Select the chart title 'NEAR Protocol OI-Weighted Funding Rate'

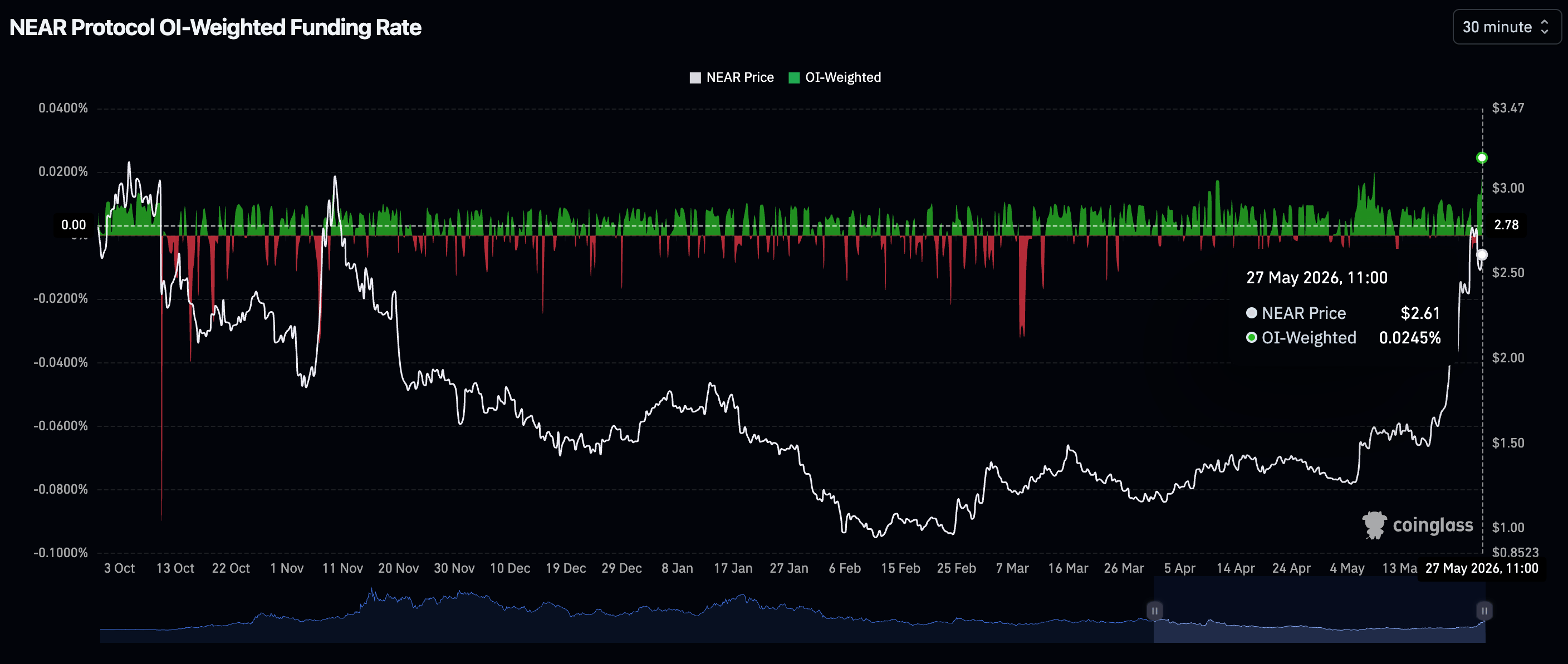point(215,27)
